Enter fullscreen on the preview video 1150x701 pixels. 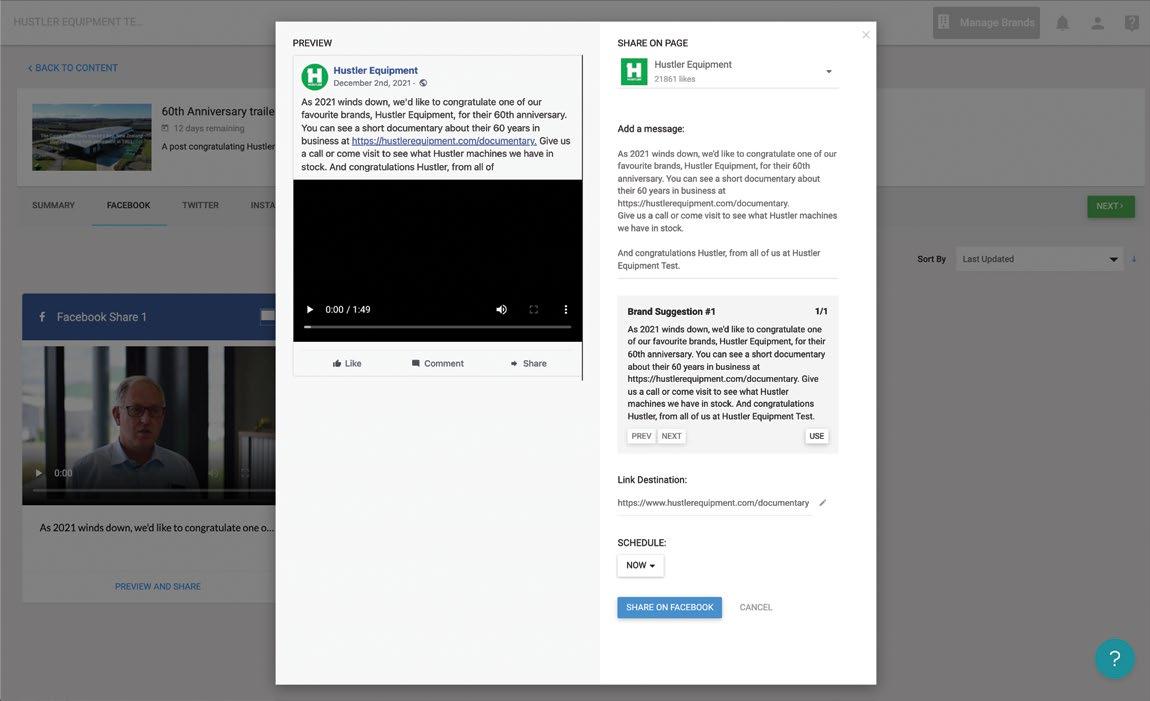click(534, 309)
